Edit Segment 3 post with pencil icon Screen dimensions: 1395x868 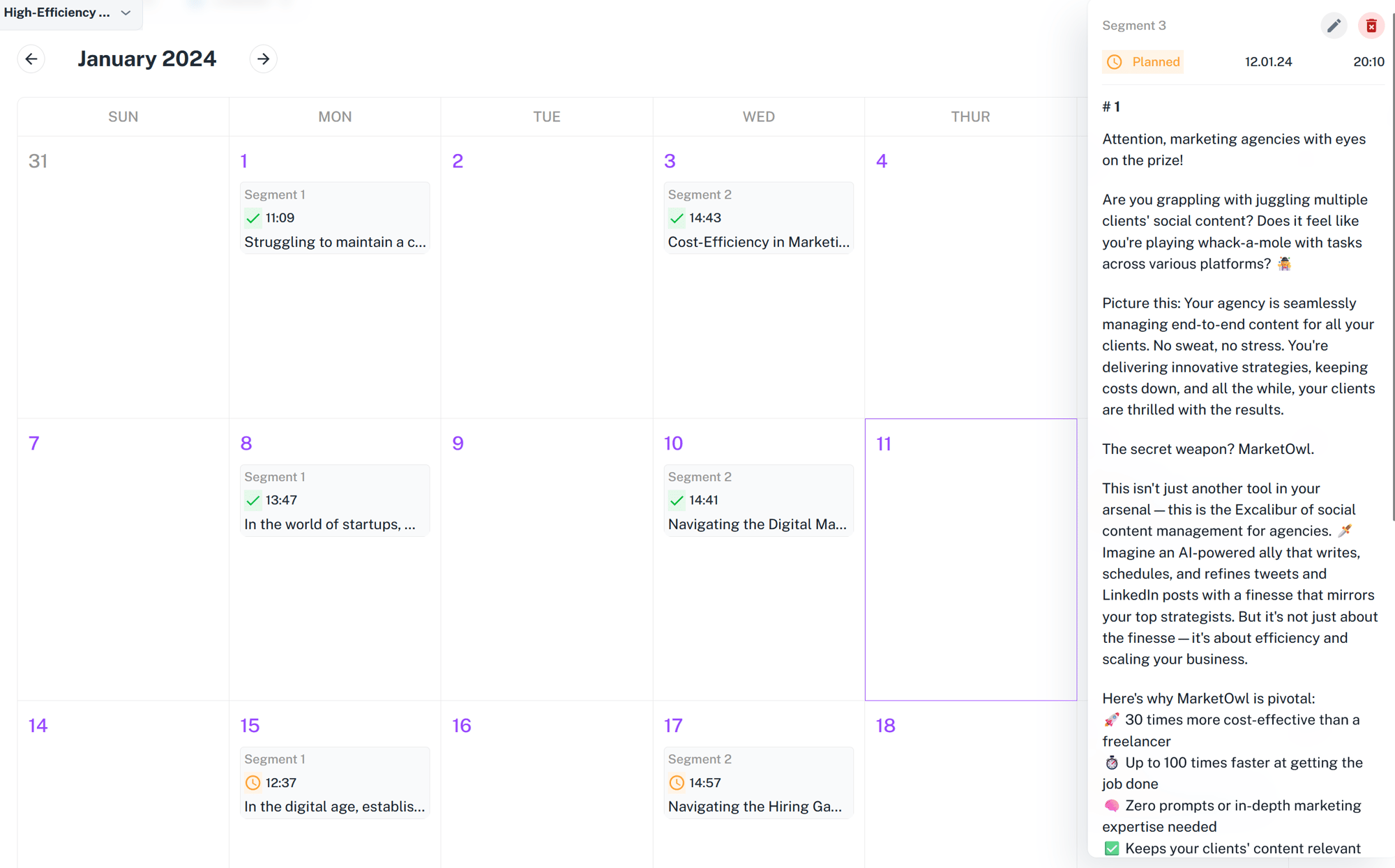[1334, 26]
